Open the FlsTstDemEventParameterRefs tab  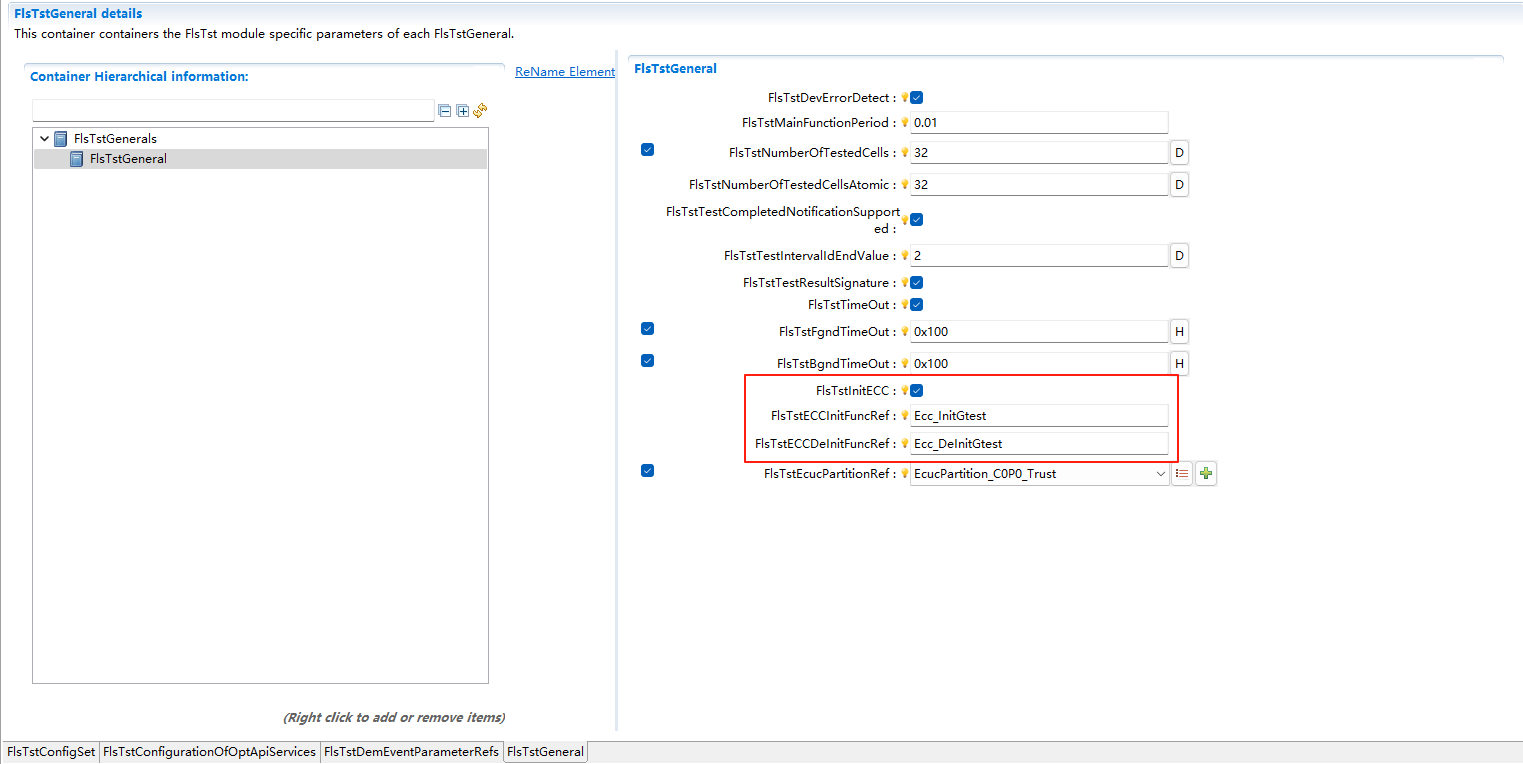pos(410,751)
